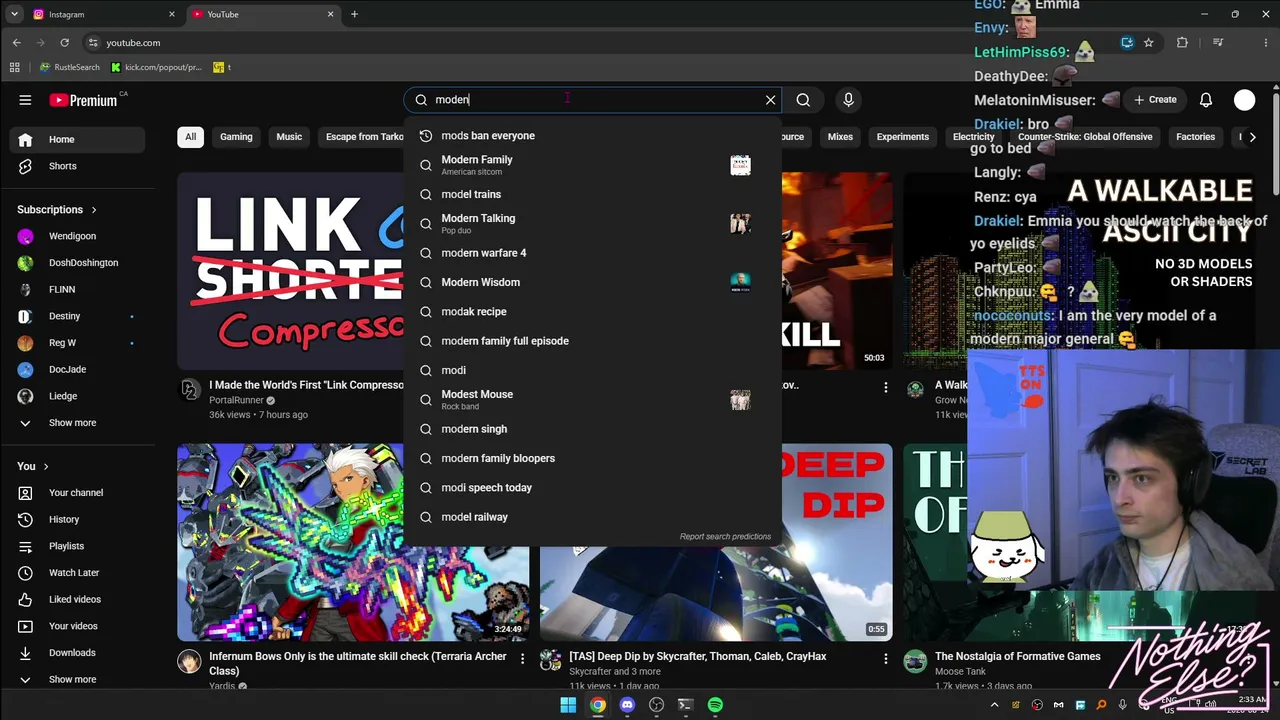Open Your channel in the sidebar
This screenshot has width=1280, height=720.
pyautogui.click(x=79, y=493)
